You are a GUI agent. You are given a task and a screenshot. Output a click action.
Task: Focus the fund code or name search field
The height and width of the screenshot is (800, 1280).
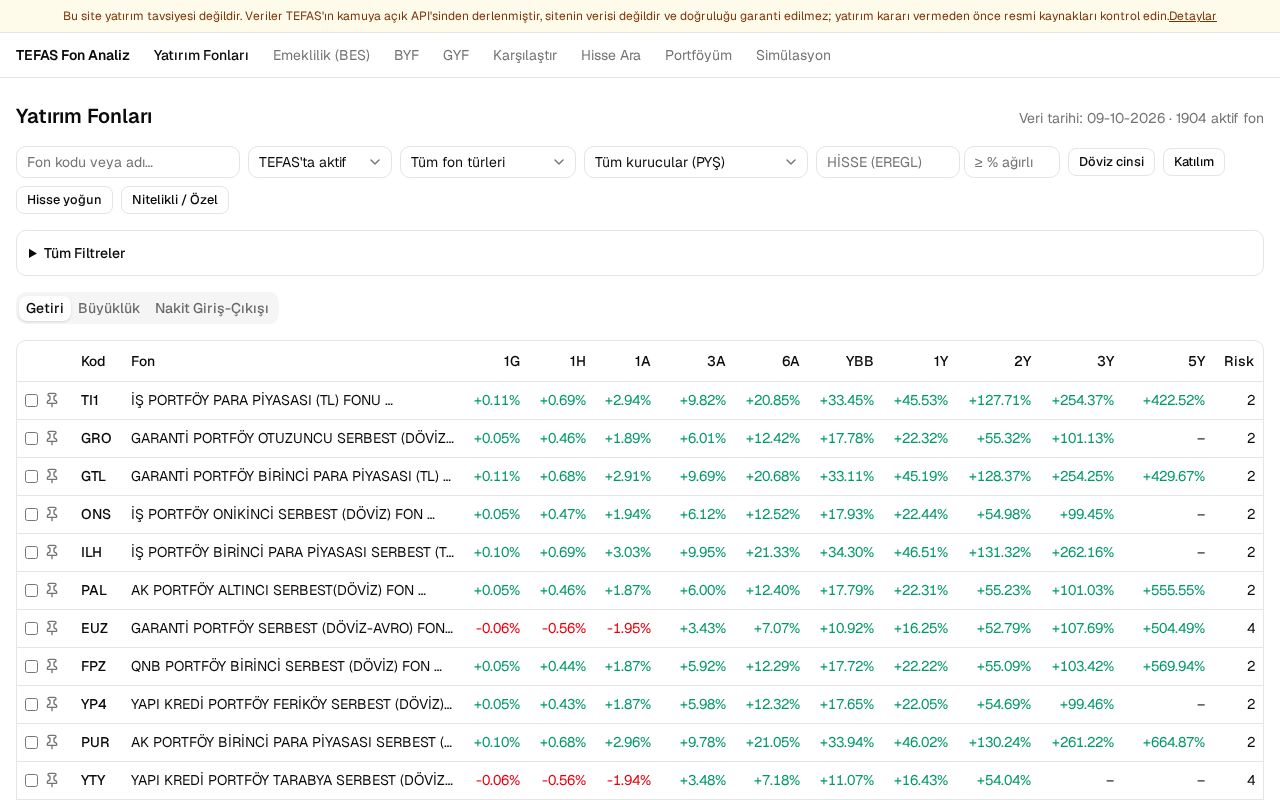tap(128, 162)
